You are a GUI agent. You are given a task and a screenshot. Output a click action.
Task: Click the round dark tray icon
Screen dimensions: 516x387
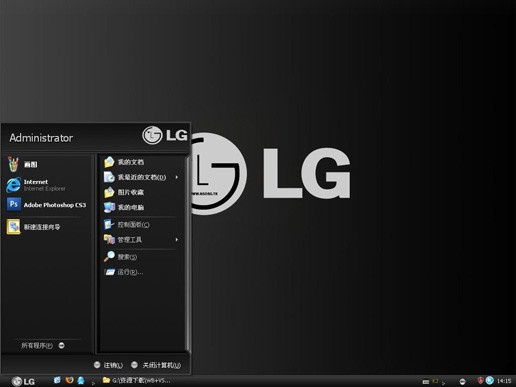pyautogui.click(x=462, y=382)
